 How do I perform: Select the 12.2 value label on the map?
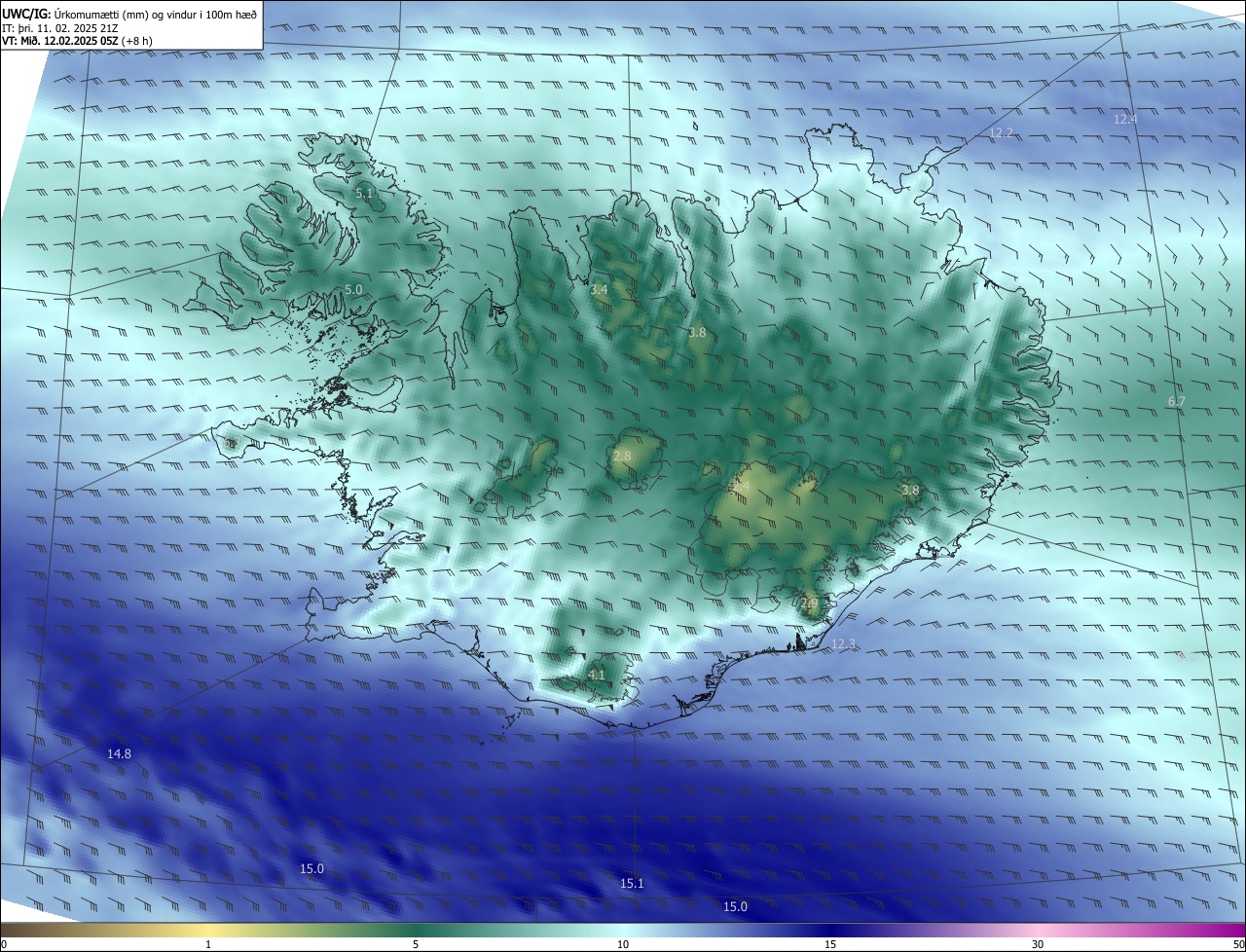(1001, 132)
